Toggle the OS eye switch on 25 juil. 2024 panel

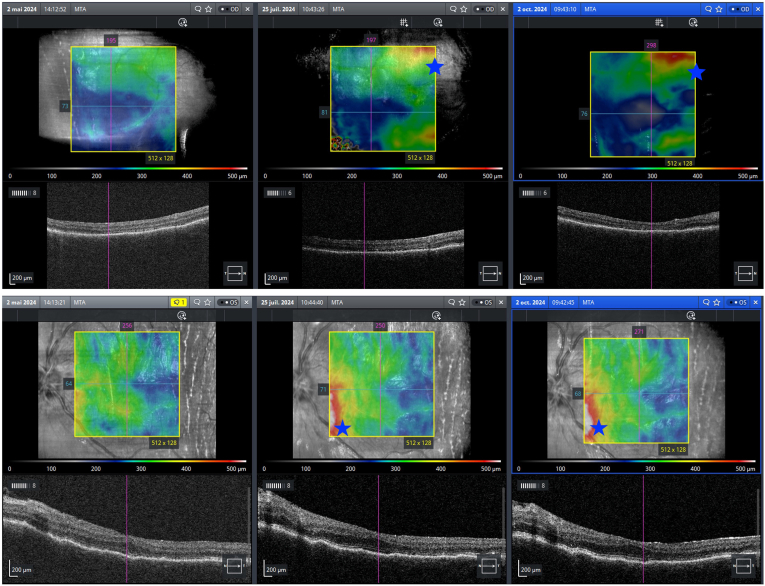(x=483, y=303)
